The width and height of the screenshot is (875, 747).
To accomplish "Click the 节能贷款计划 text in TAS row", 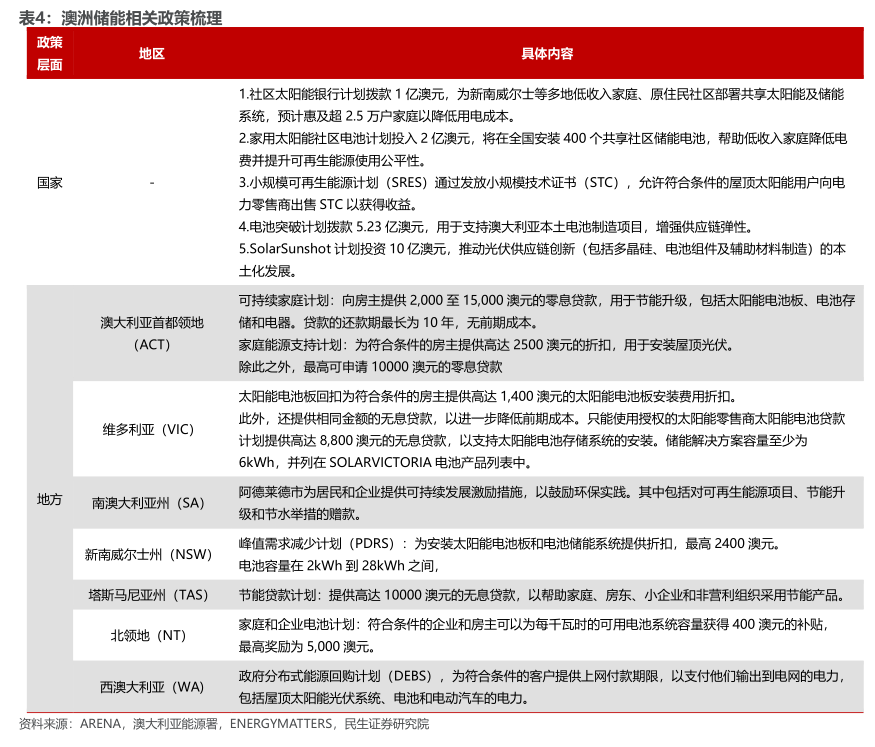I will [540, 594].
